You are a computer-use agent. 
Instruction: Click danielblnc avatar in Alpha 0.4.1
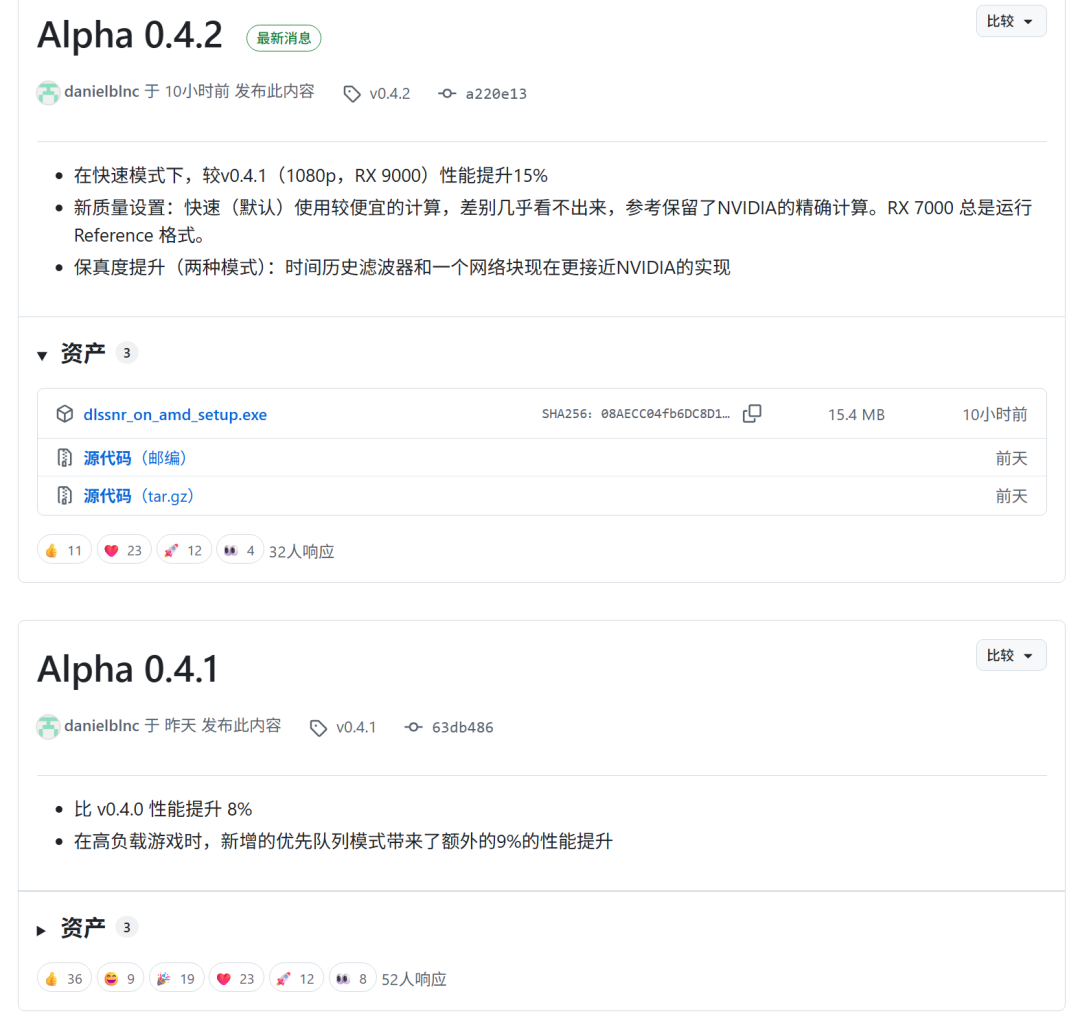[x=48, y=727]
